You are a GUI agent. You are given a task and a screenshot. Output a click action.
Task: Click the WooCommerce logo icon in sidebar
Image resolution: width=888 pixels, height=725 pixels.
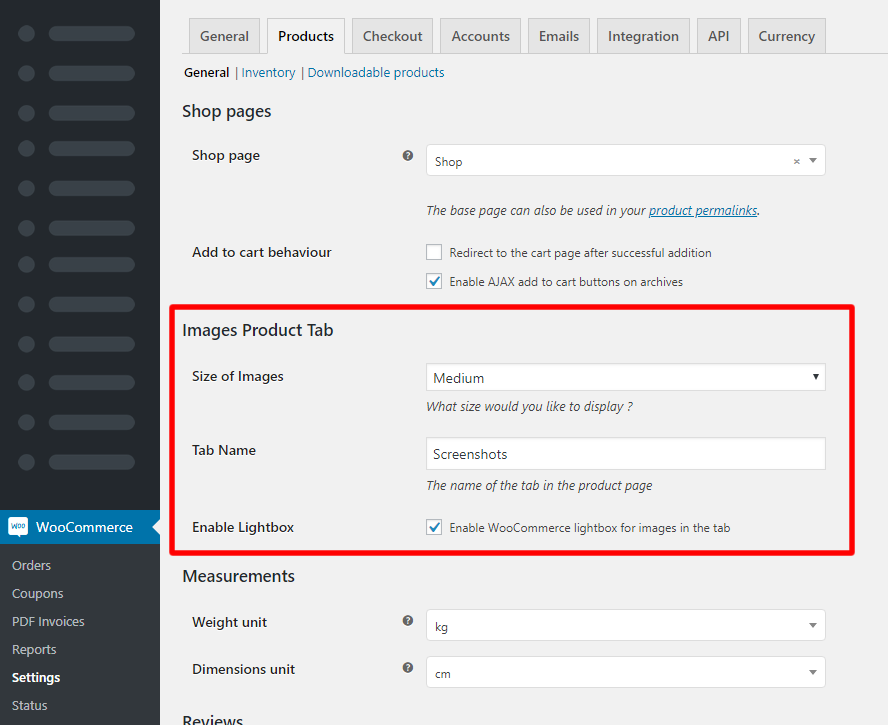[x=18, y=527]
